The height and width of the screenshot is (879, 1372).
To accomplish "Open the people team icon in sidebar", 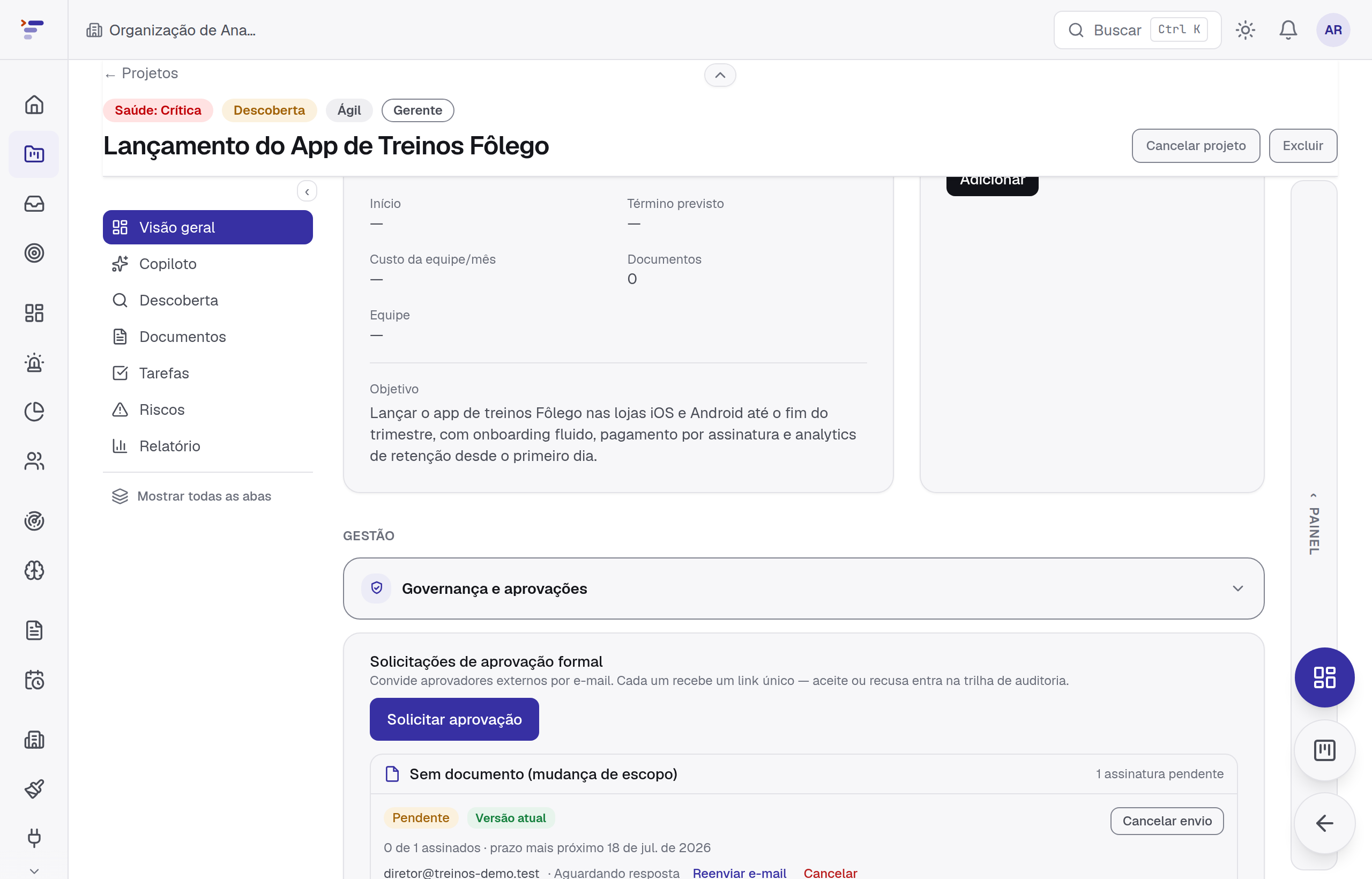I will (34, 461).
